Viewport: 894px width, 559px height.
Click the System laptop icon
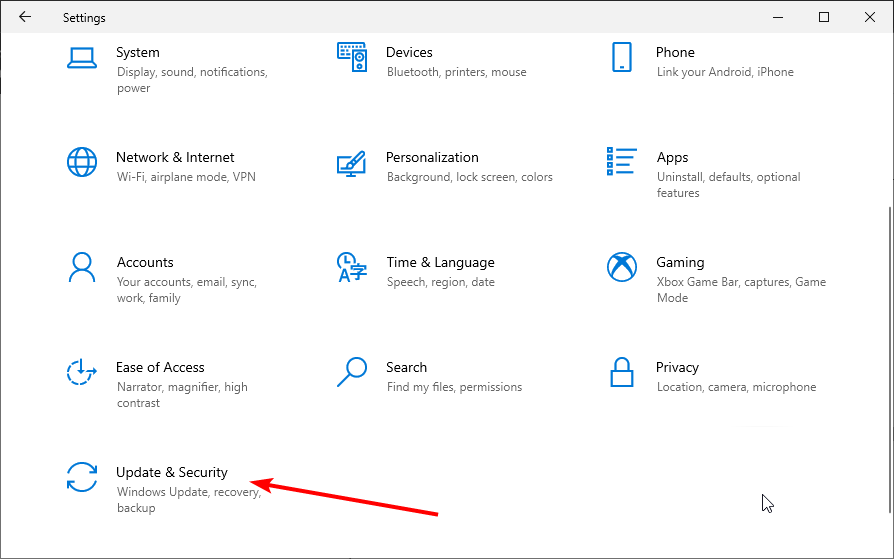pyautogui.click(x=81, y=56)
